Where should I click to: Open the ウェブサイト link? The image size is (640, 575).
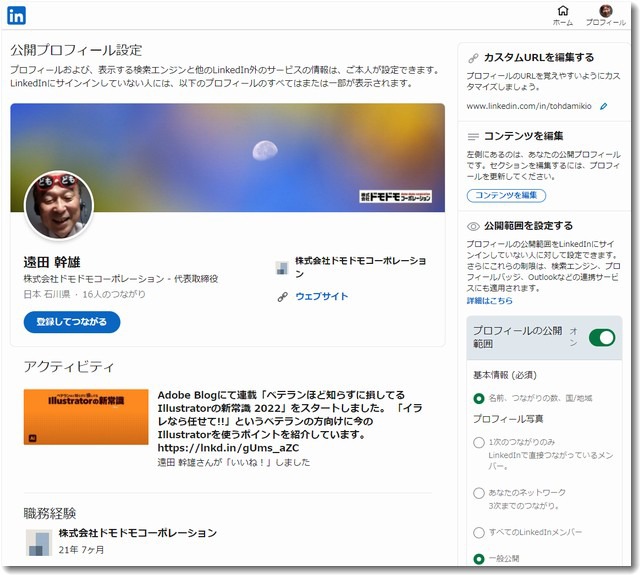click(322, 296)
